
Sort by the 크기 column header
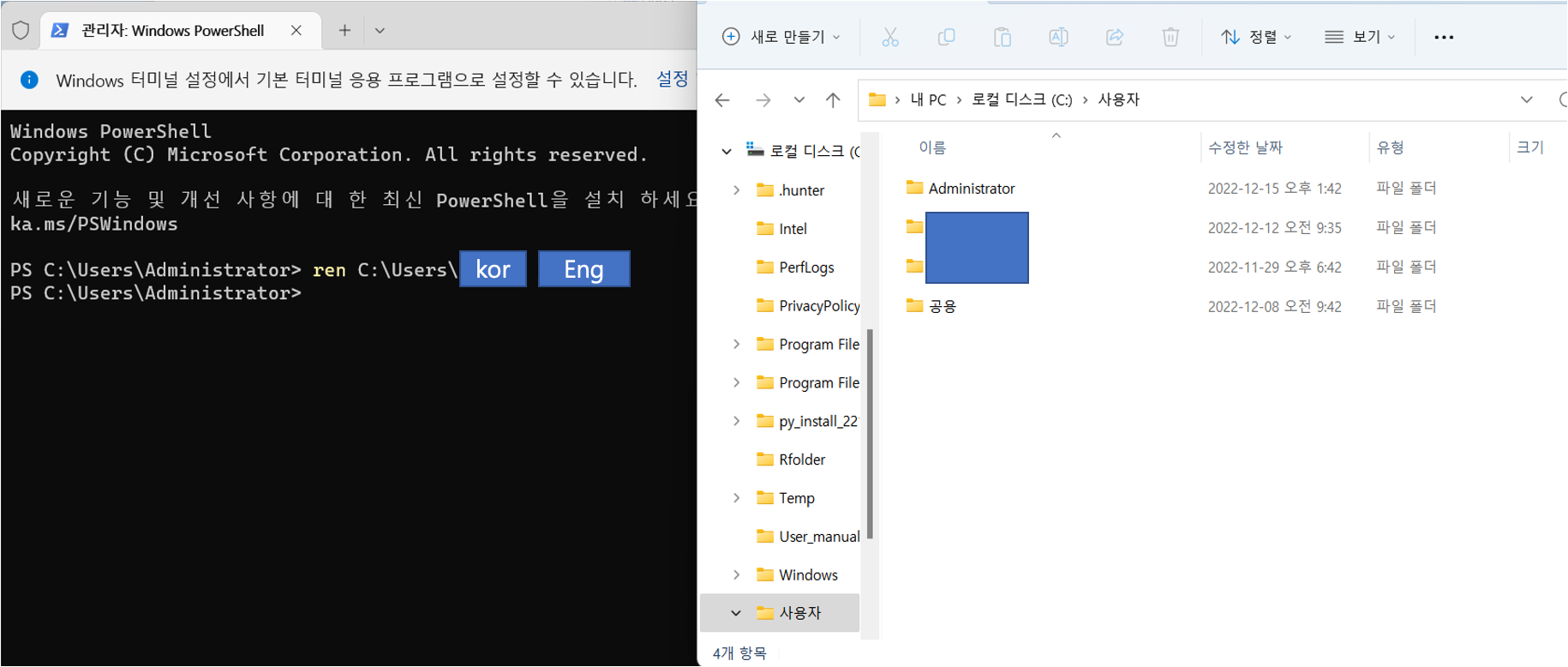coord(1529,147)
